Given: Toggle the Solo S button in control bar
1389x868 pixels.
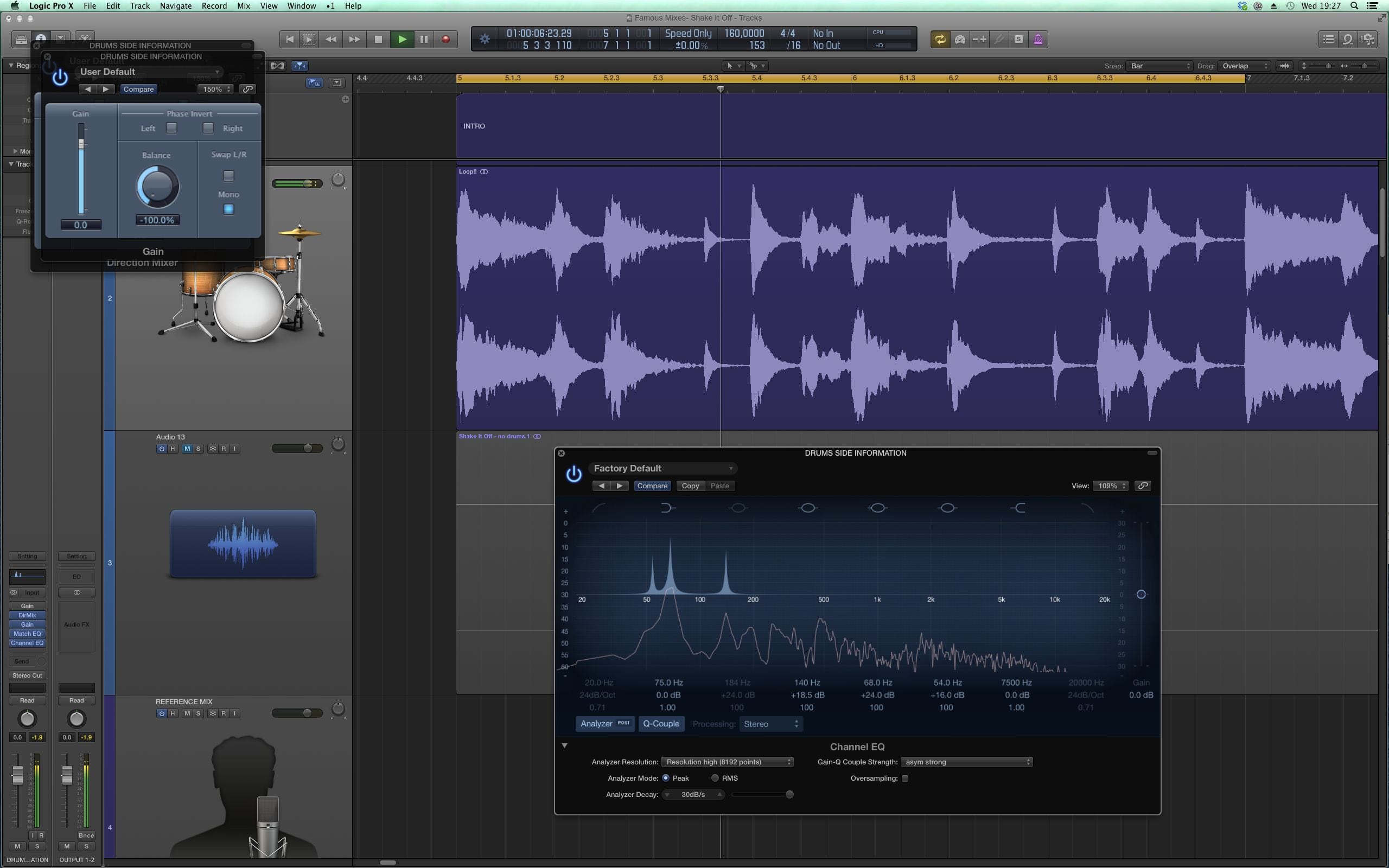Looking at the screenshot, I should click(x=1019, y=39).
